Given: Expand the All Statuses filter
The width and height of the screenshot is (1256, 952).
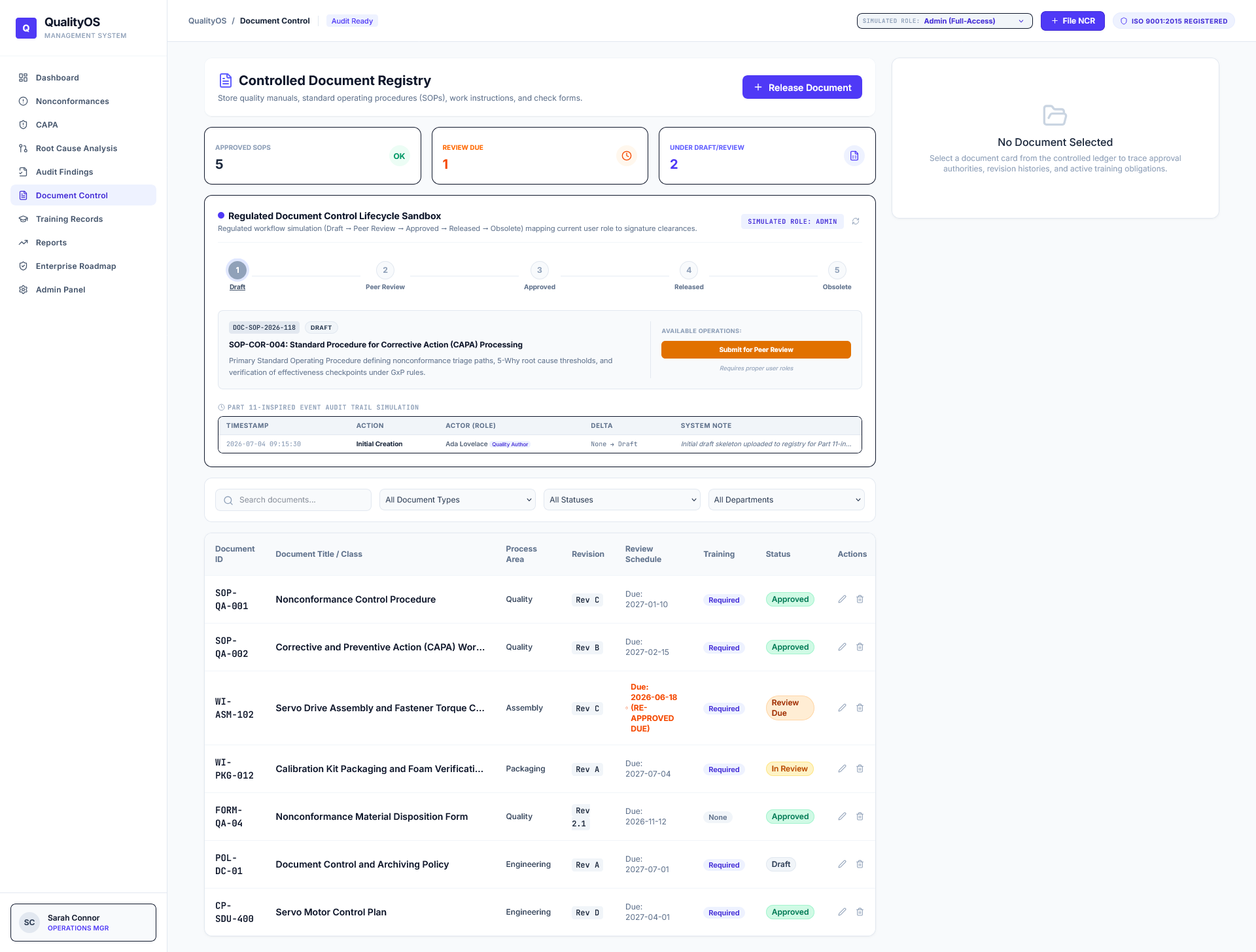Looking at the screenshot, I should pyautogui.click(x=622, y=500).
